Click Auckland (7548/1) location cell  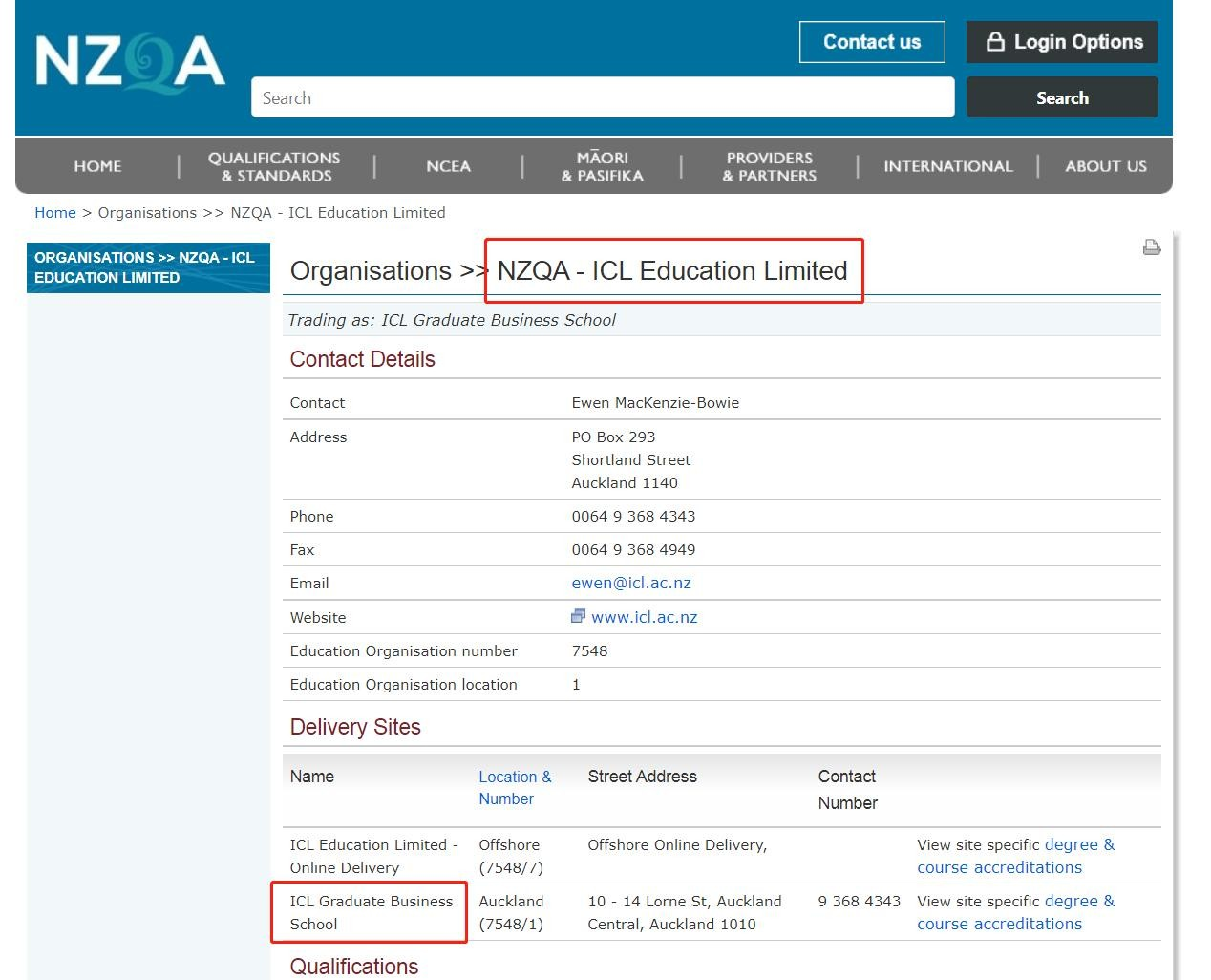point(511,912)
